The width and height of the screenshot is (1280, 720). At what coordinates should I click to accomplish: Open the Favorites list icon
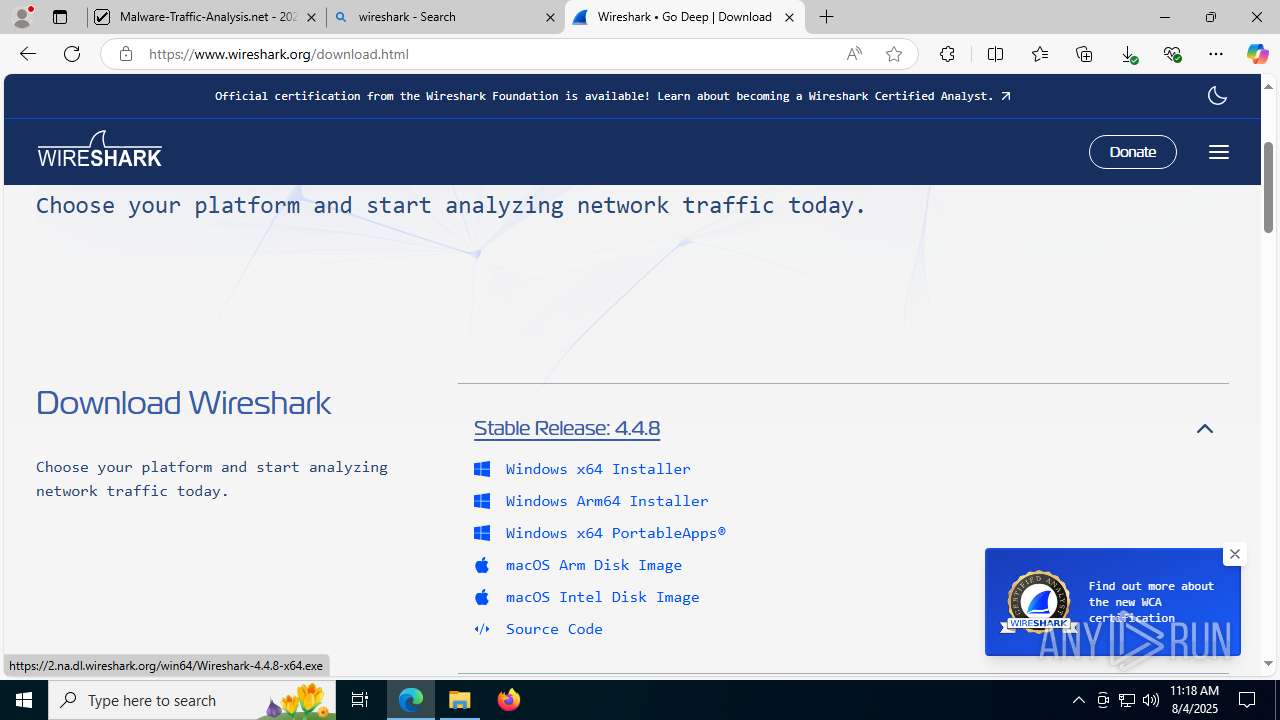(x=1040, y=54)
